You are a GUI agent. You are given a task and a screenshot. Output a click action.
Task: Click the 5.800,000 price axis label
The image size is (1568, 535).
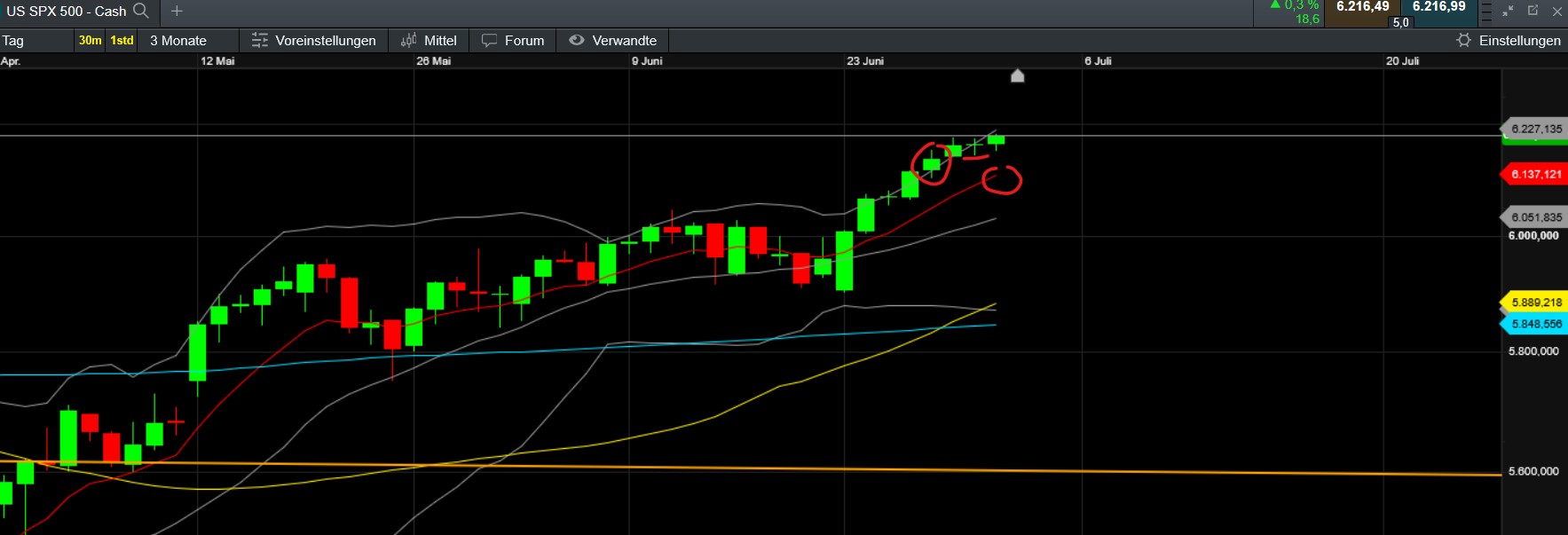(1533, 351)
